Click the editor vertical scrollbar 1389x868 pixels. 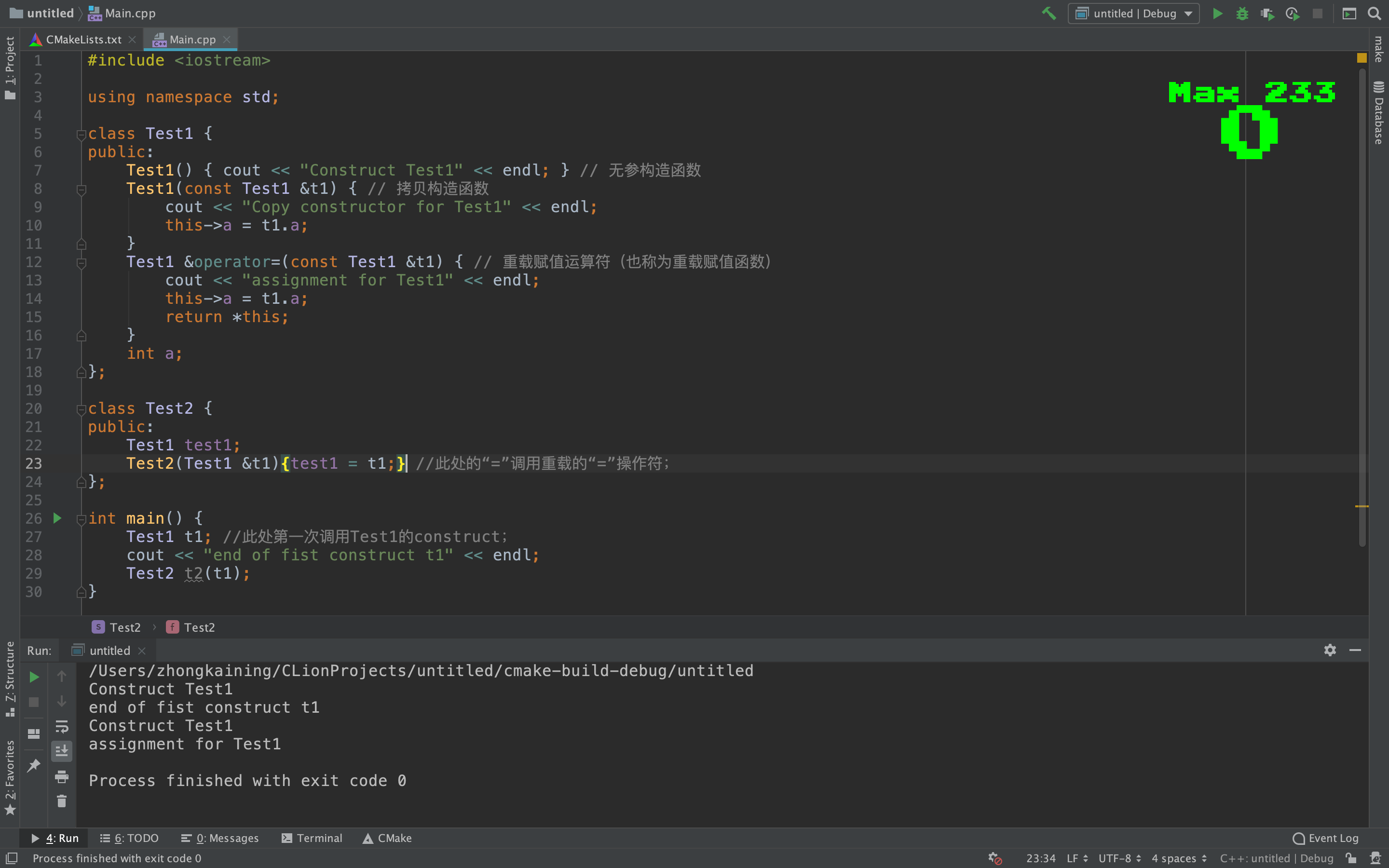point(1362,307)
